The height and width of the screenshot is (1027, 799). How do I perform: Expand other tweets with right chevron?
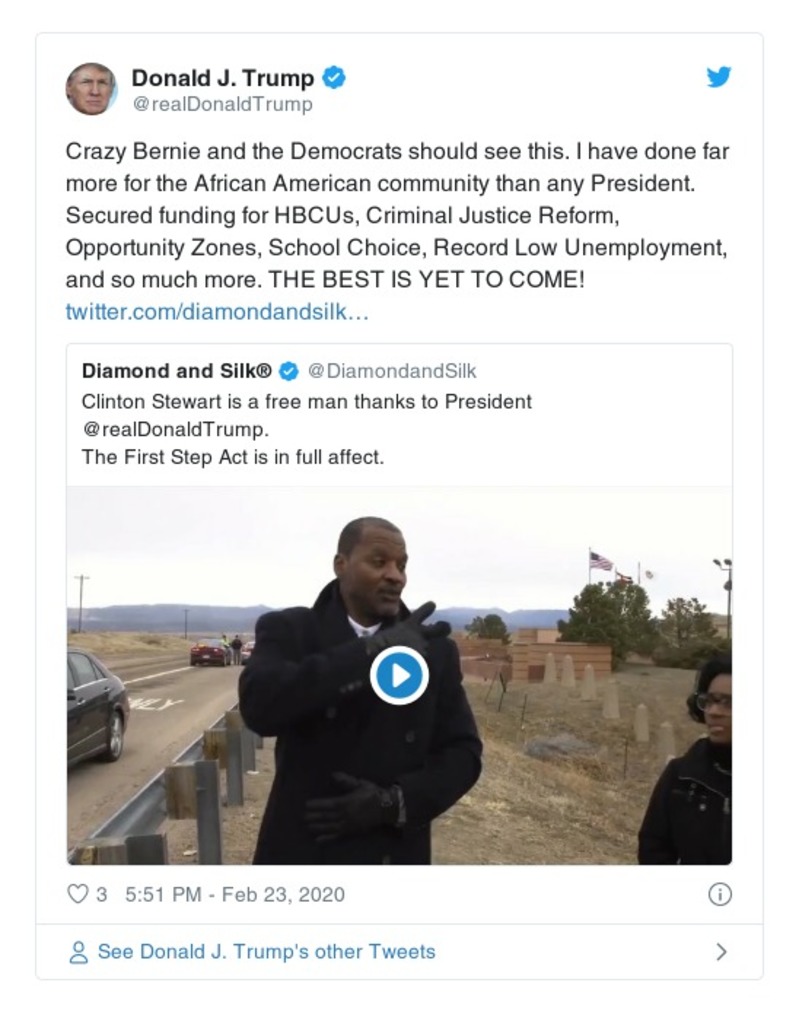tap(721, 952)
